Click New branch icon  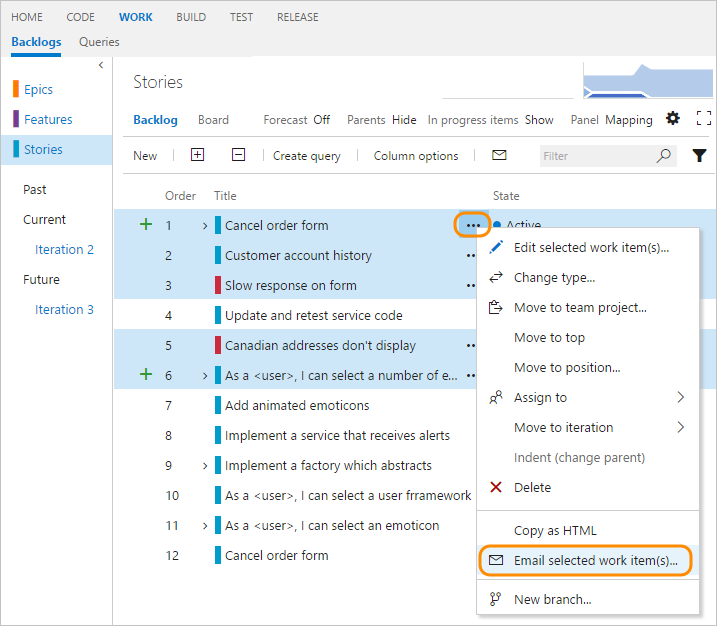click(495, 599)
